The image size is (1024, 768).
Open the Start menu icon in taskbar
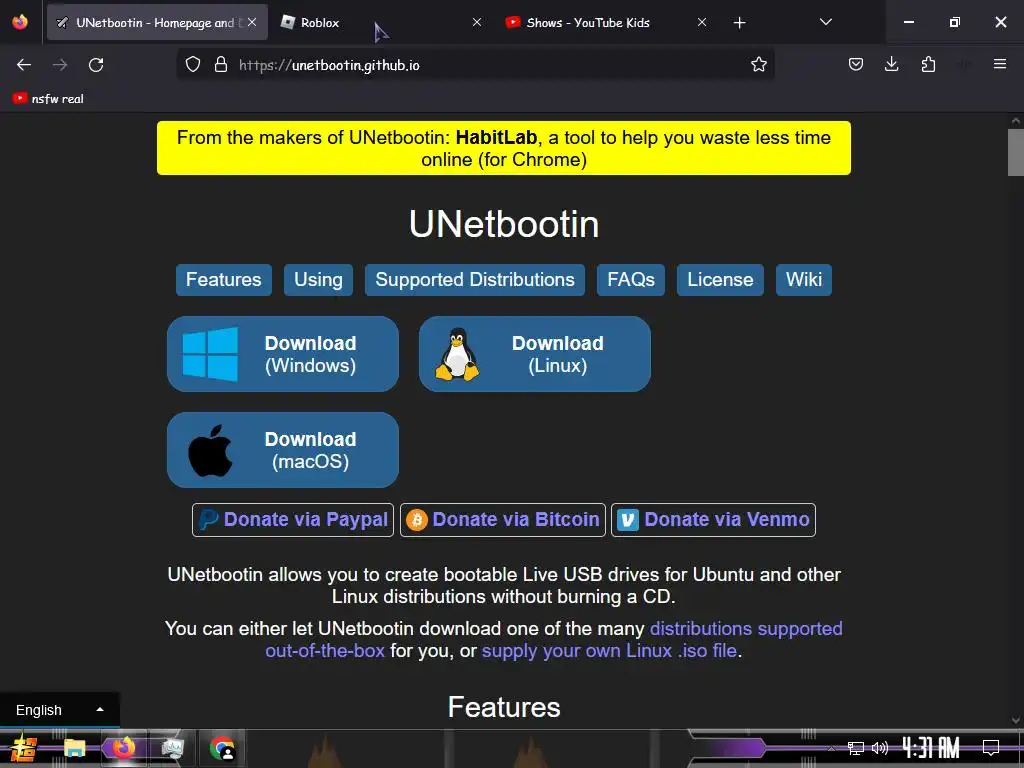24,748
